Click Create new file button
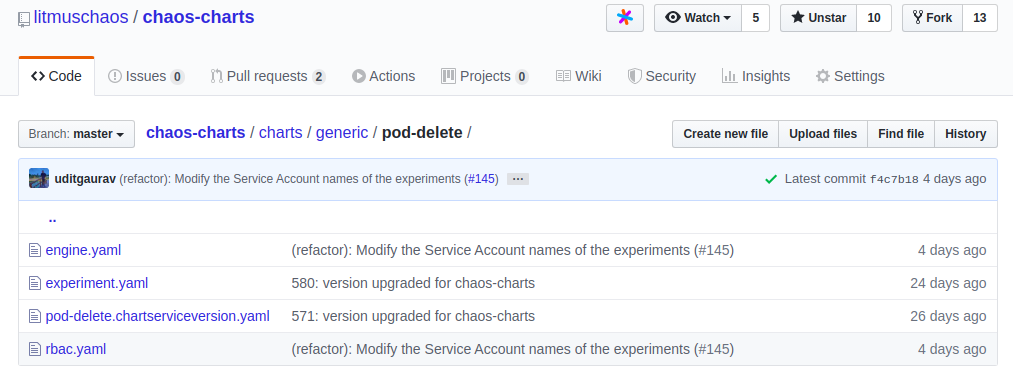The width and height of the screenshot is (1013, 372). [726, 134]
